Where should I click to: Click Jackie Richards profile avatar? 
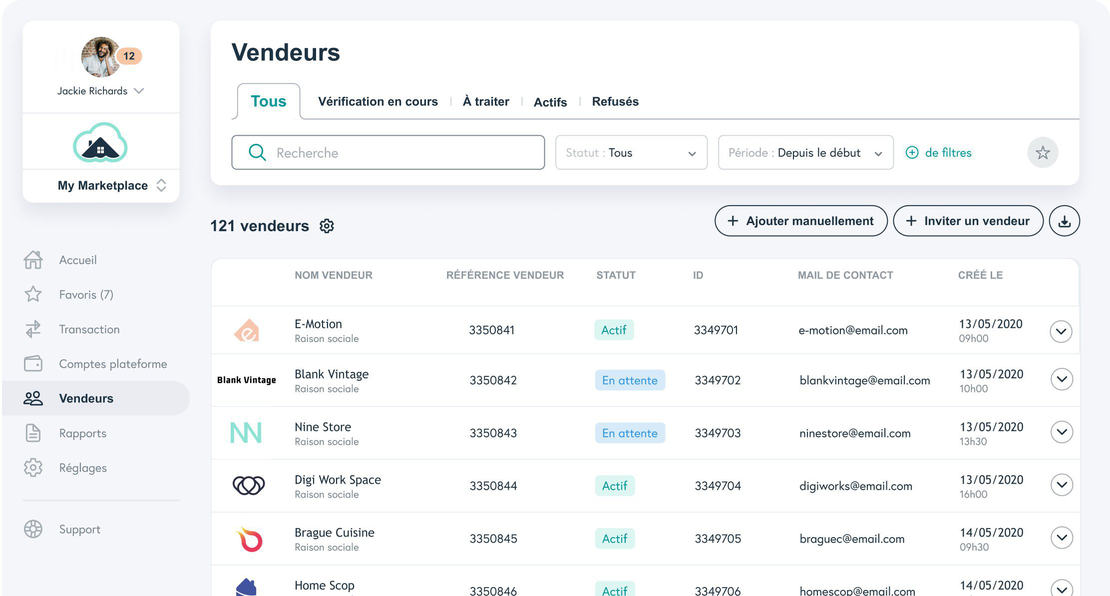(x=100, y=57)
